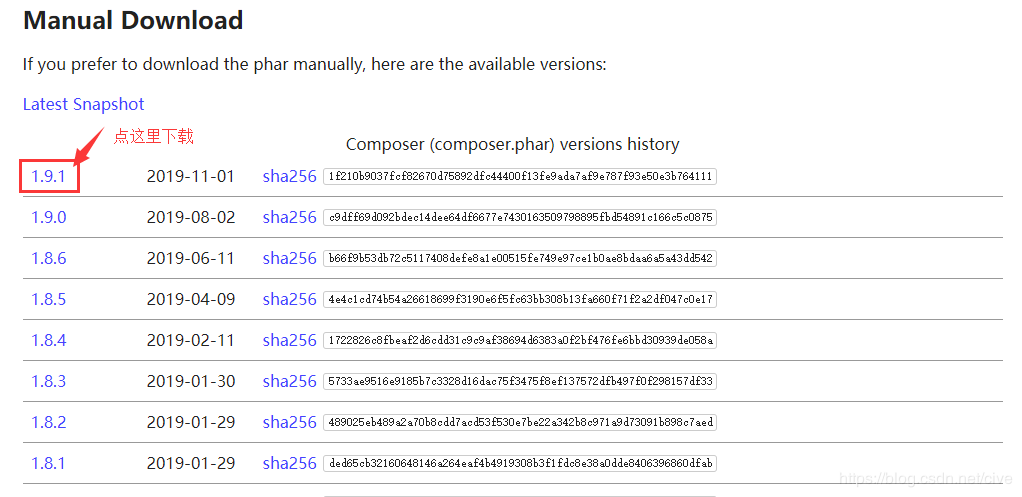This screenshot has height=497, width=1022.
Task: Download Composer version 1.9.1
Action: [48, 176]
